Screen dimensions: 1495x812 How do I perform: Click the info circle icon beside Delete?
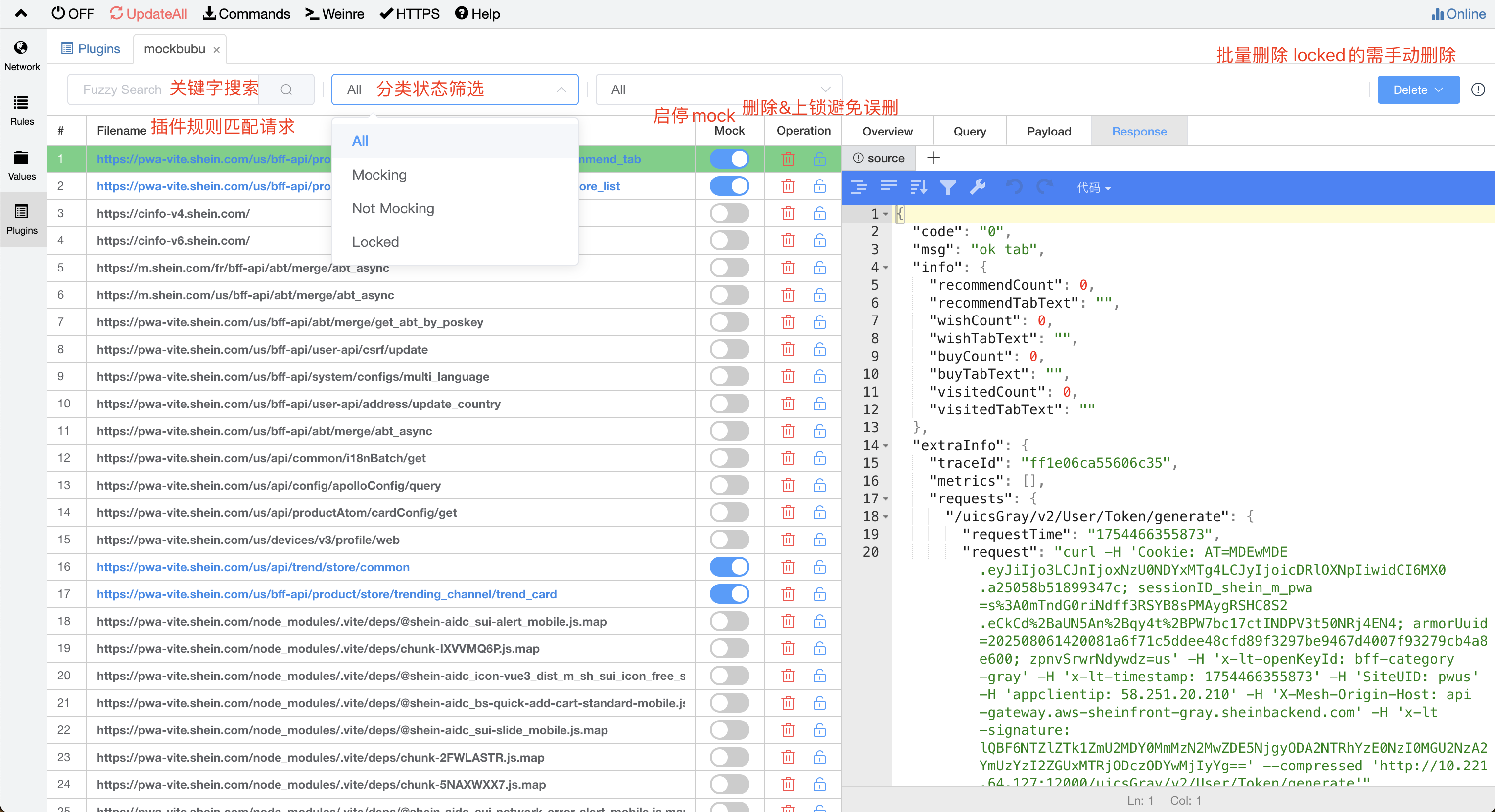(x=1478, y=90)
